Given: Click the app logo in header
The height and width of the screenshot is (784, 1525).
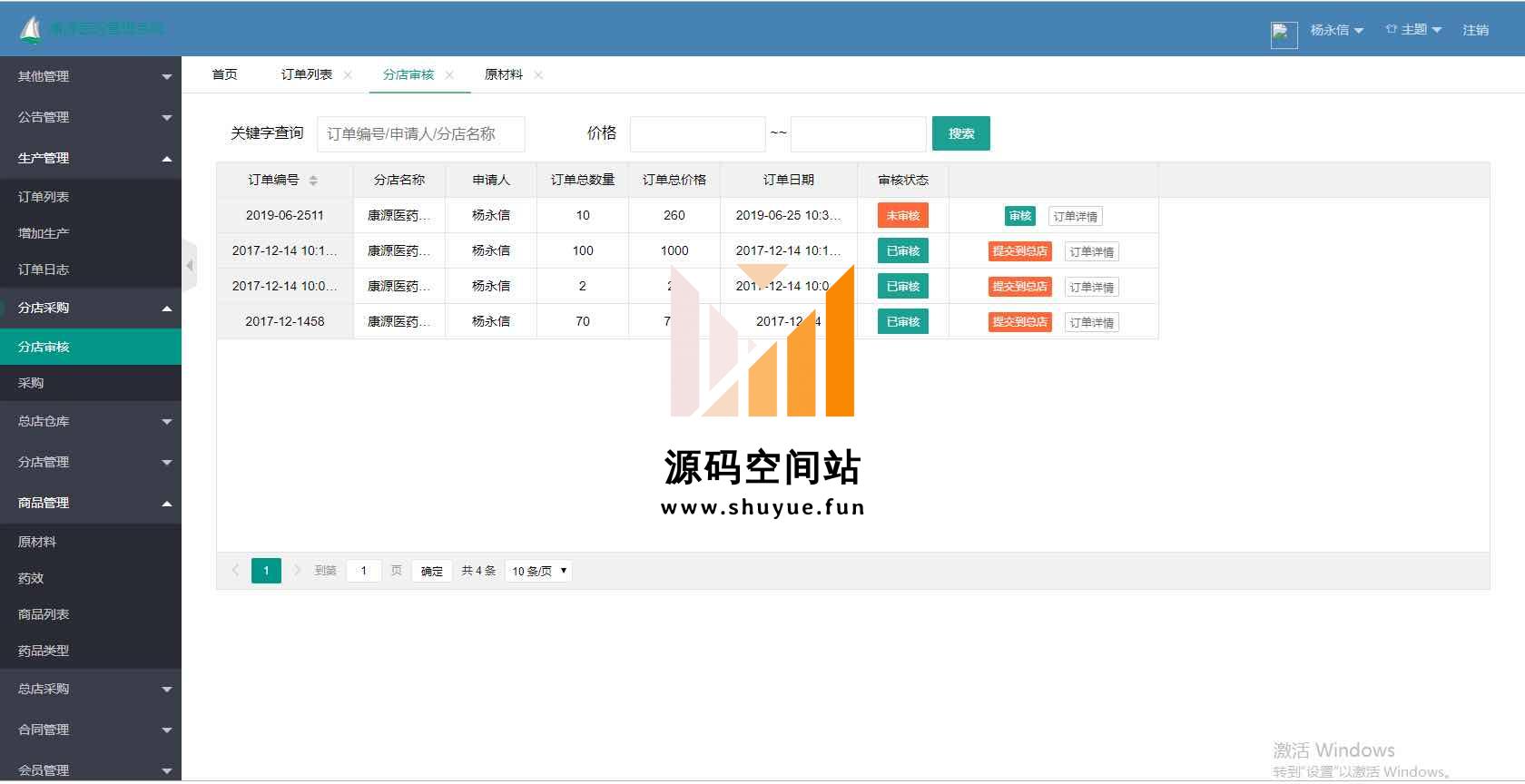Looking at the screenshot, I should (31, 30).
